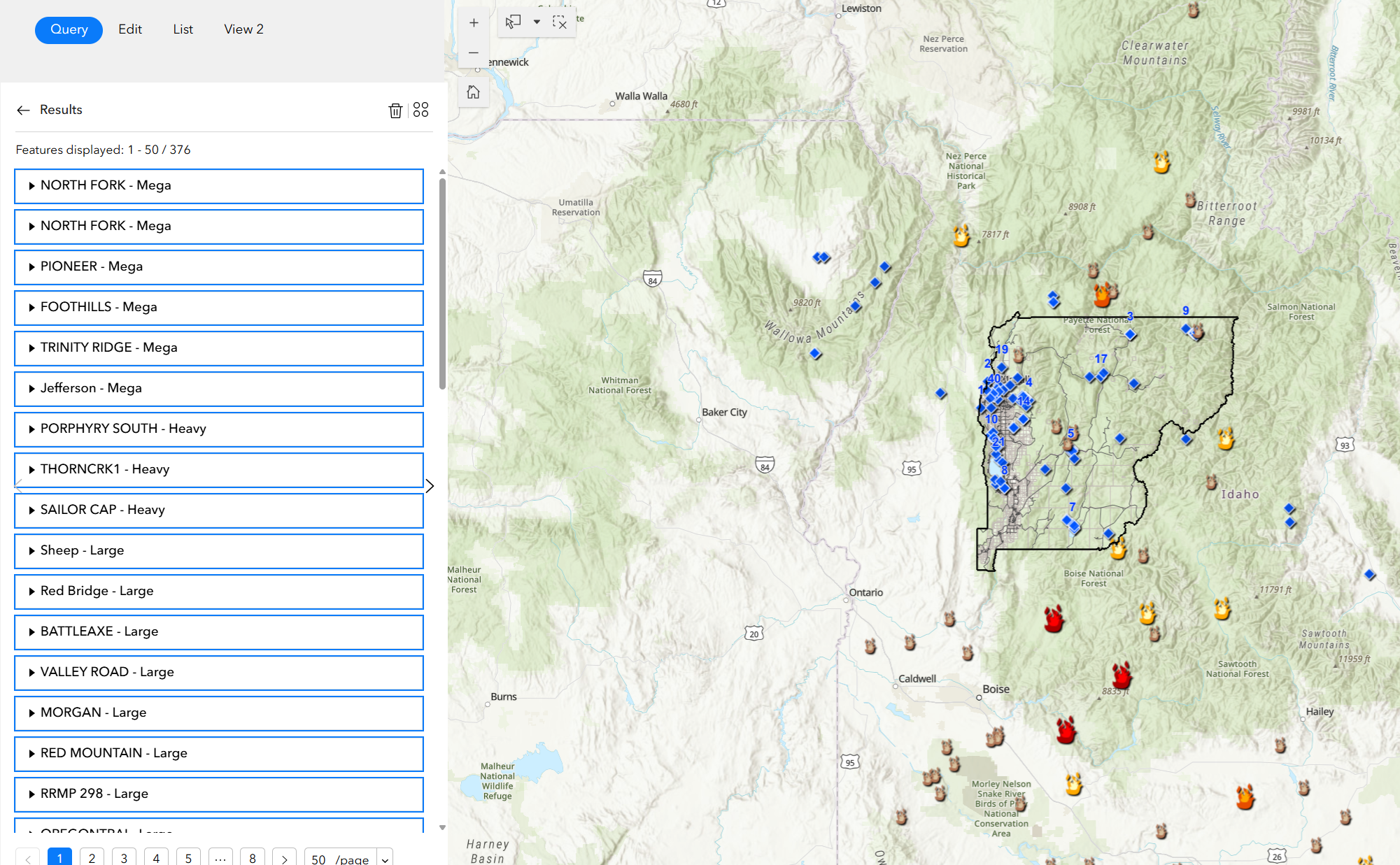The height and width of the screenshot is (865, 1400).
Task: Expand the Jefferson - Mega result
Action: [219, 389]
